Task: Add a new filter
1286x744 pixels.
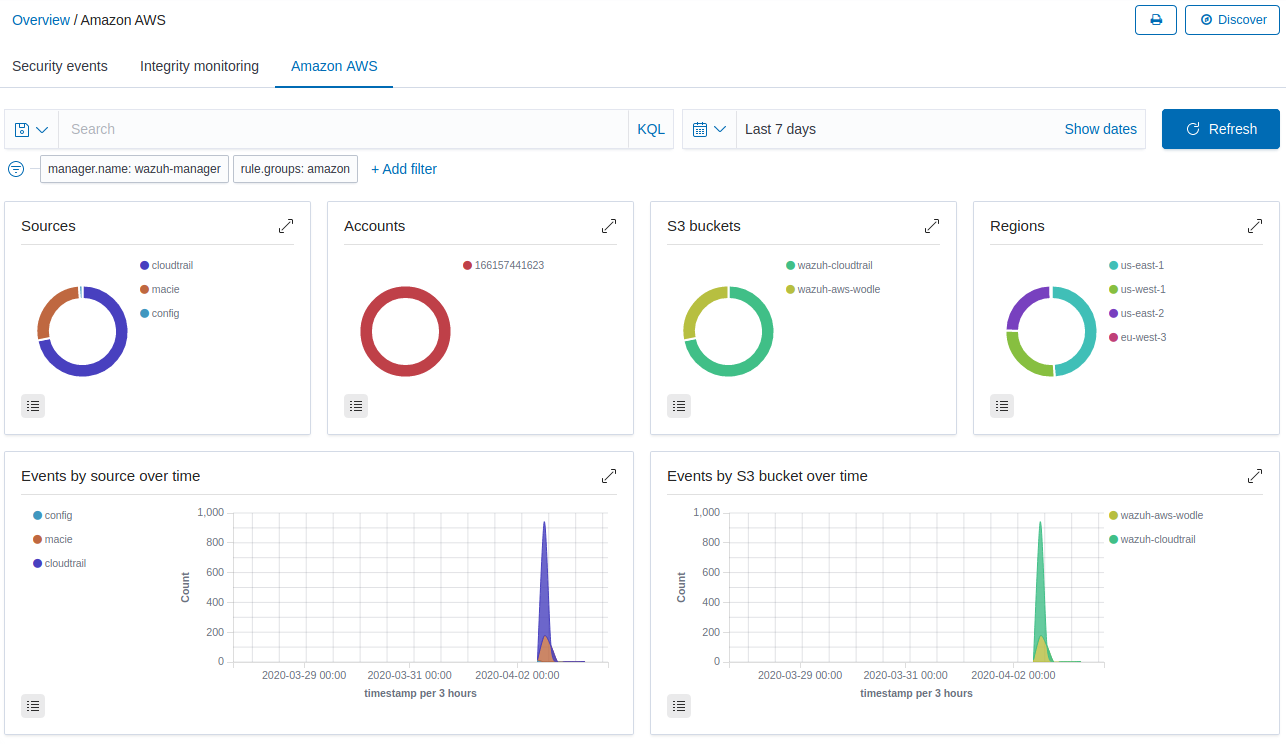Action: pos(404,169)
